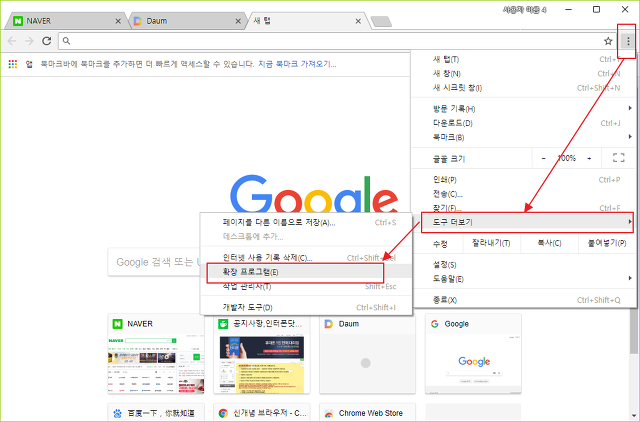Open the Daum most-visited thumbnail
640x422 pixels.
[367, 354]
